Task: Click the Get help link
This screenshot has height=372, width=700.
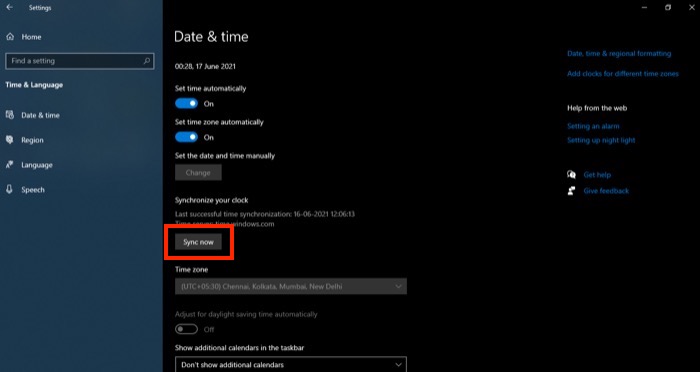Action: [x=597, y=175]
